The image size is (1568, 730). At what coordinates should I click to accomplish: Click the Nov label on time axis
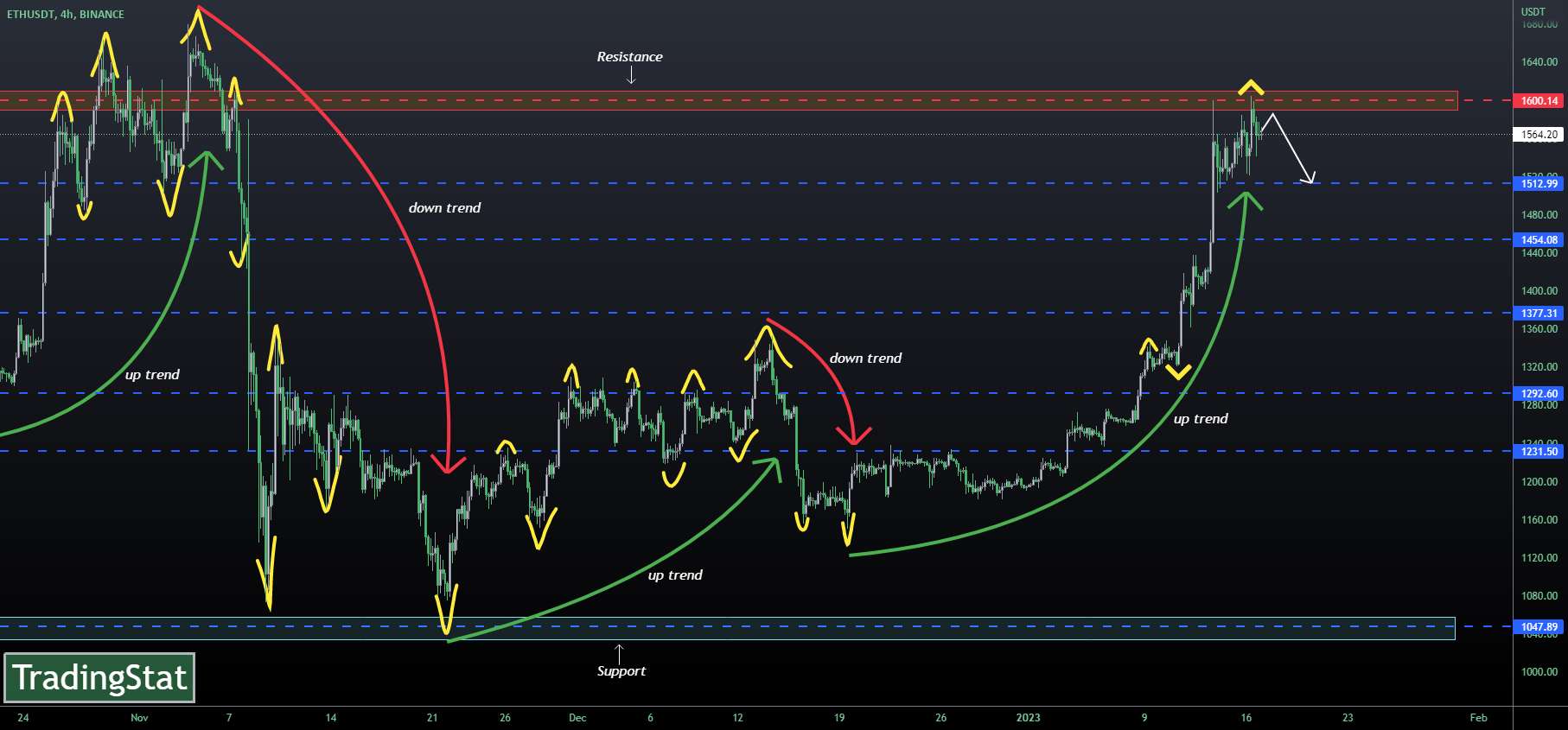(139, 718)
